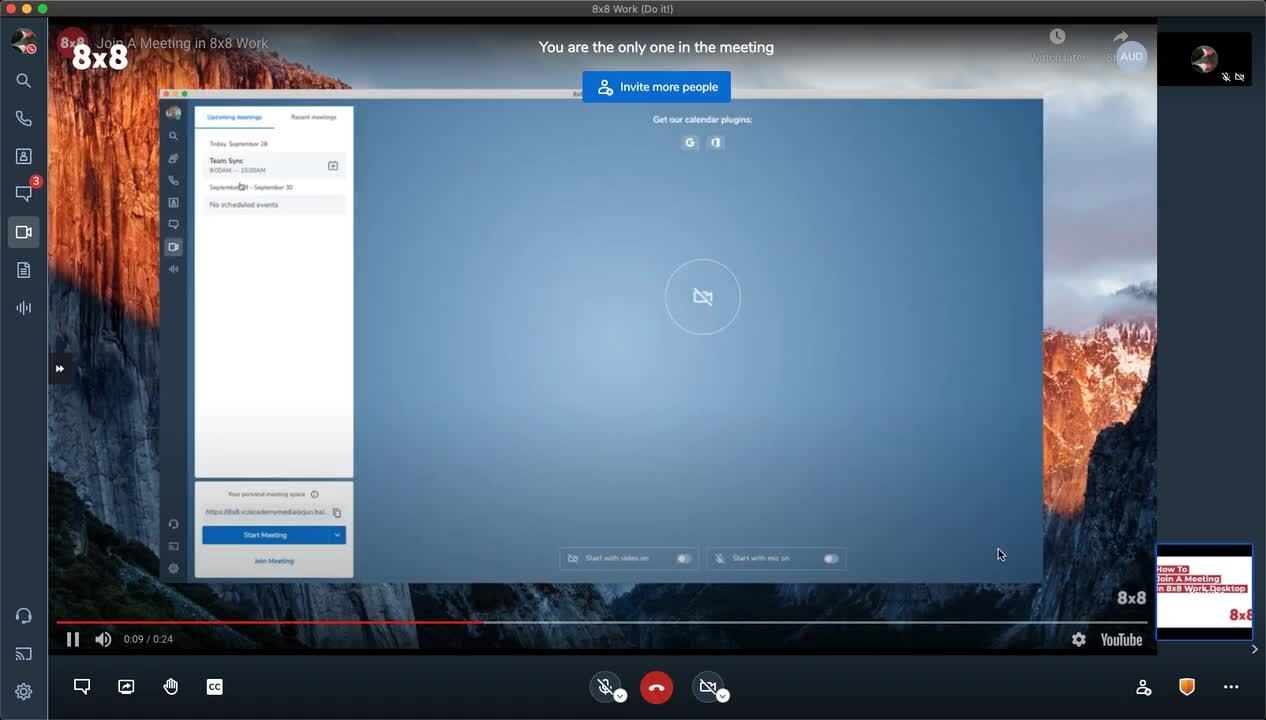Open video title Join A Meeting link

183,43
